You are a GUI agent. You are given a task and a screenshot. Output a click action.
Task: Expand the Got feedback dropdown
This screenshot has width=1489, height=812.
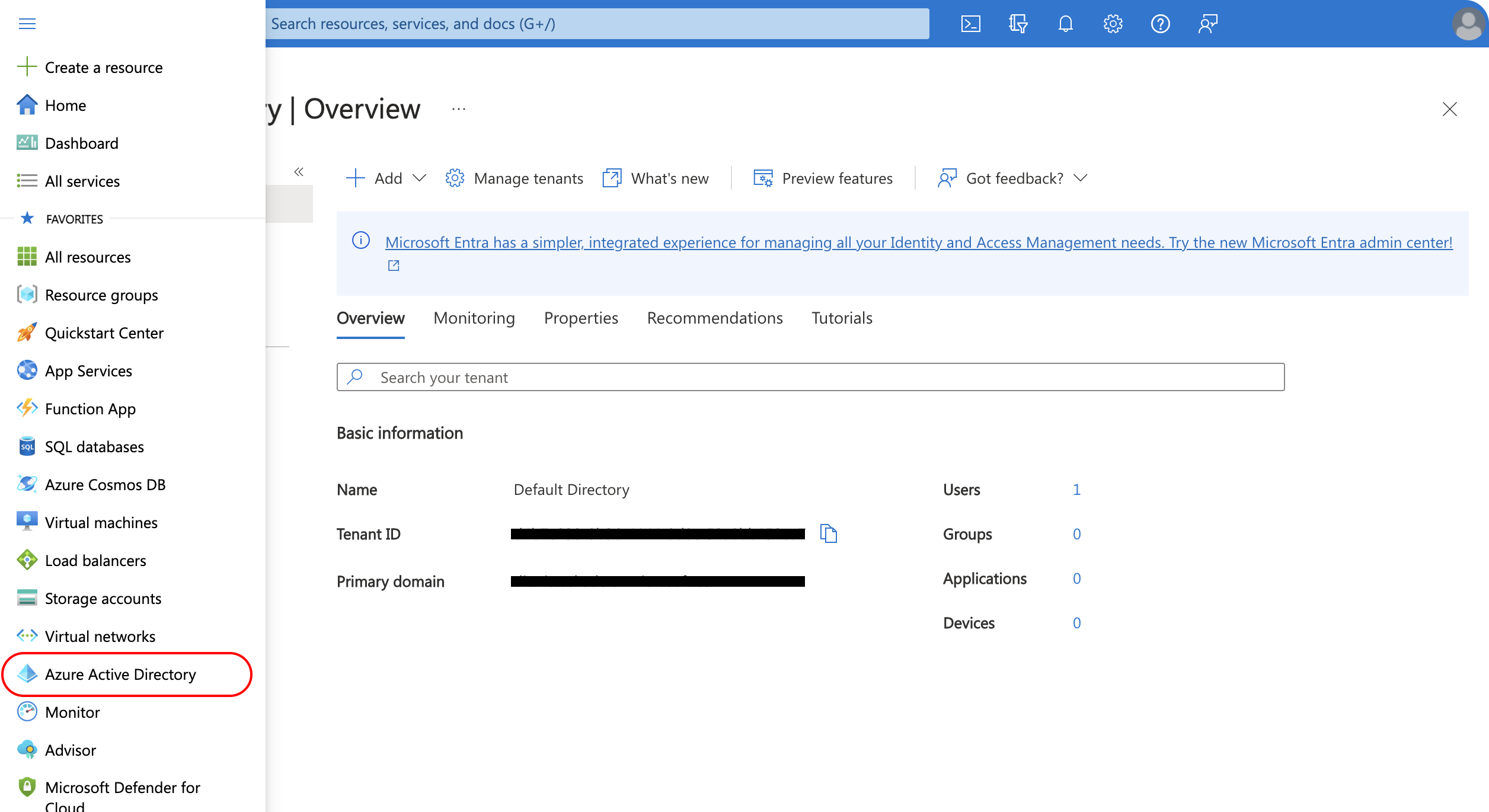1013,178
